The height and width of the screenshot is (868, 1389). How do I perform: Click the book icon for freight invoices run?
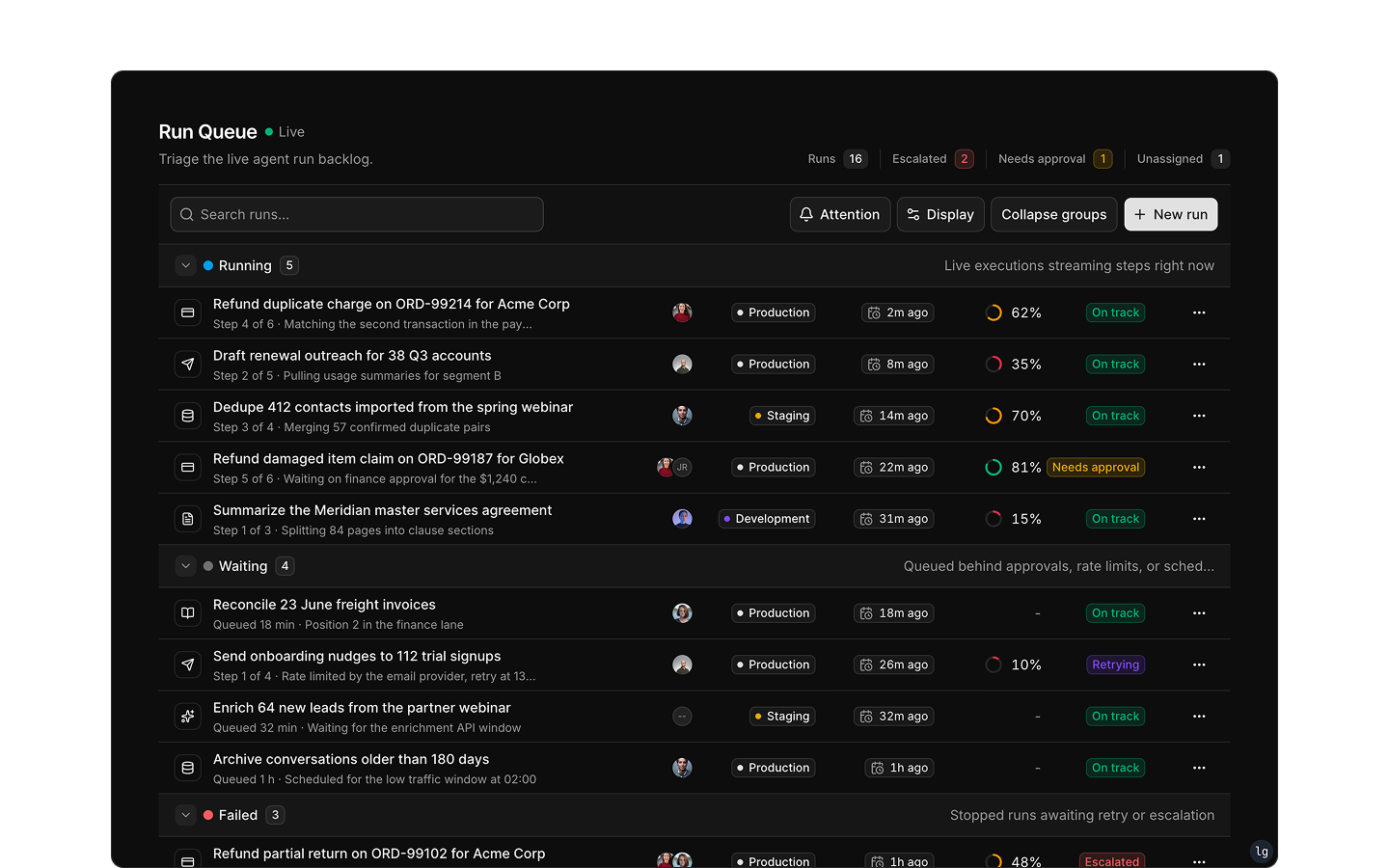188,613
